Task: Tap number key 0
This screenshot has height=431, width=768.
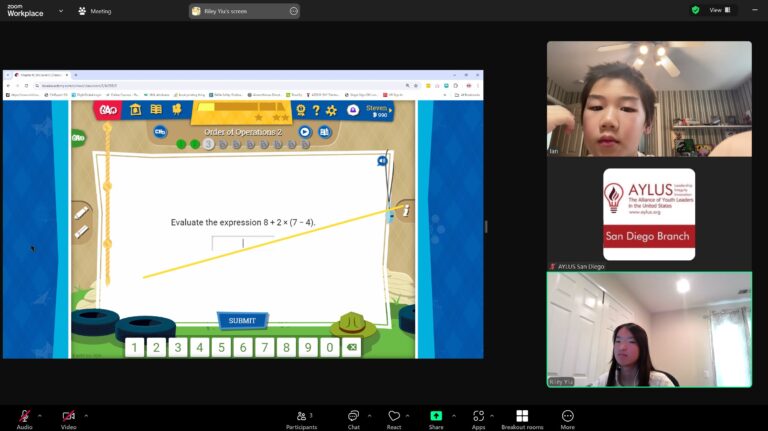Action: pyautogui.click(x=330, y=347)
